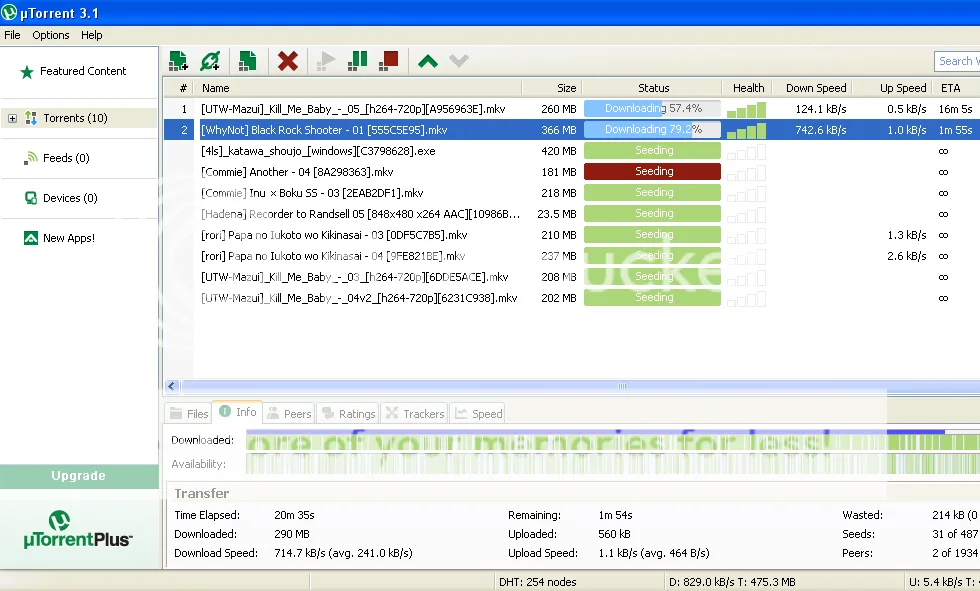Select Recorder to Randsell 05 torrent
This screenshot has height=591, width=980.
571,214
